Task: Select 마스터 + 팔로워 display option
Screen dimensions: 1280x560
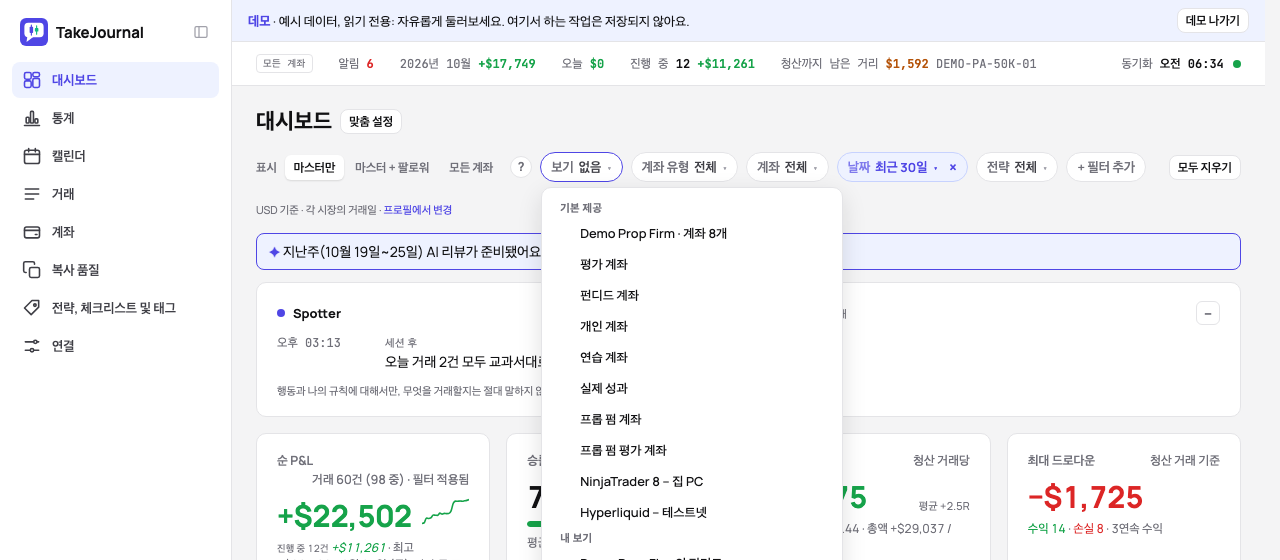Action: click(x=392, y=167)
